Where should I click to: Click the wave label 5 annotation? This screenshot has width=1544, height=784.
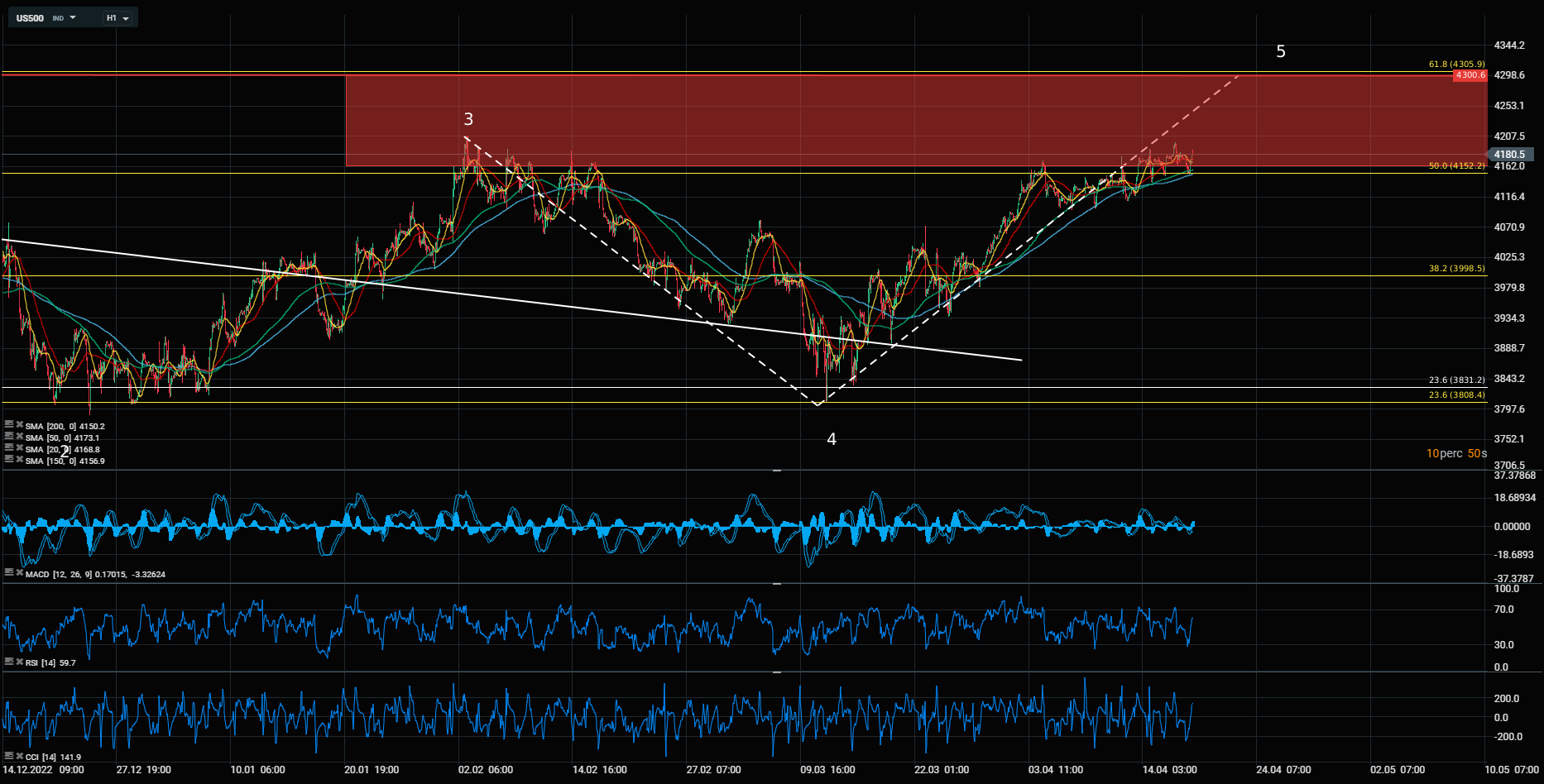coord(1280,52)
